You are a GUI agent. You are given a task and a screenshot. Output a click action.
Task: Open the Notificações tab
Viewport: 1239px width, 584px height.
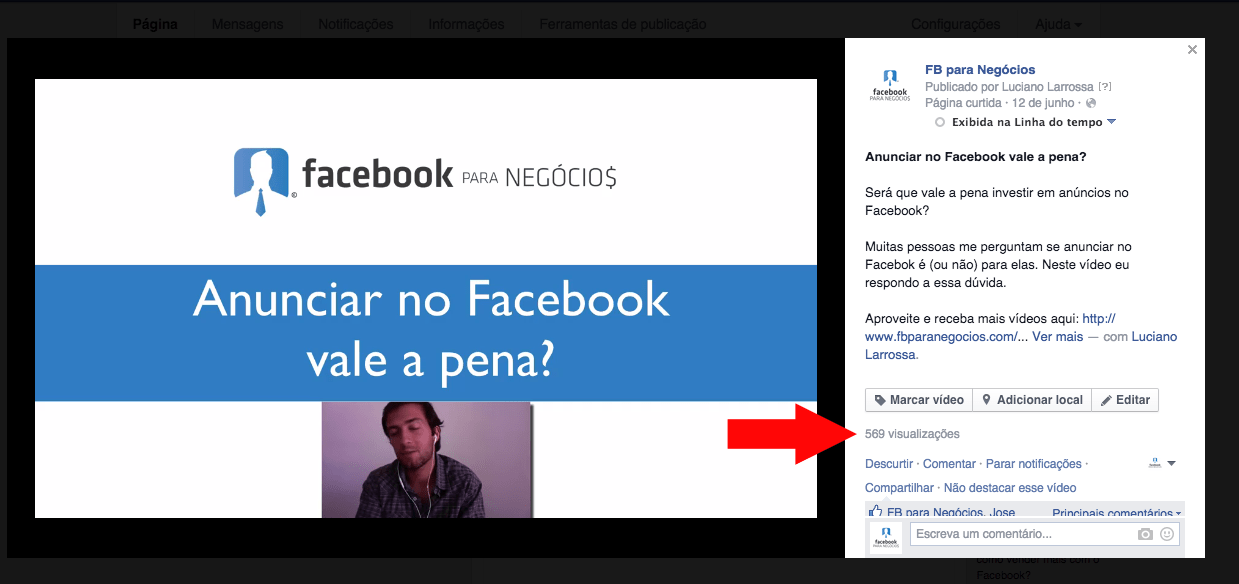(355, 24)
